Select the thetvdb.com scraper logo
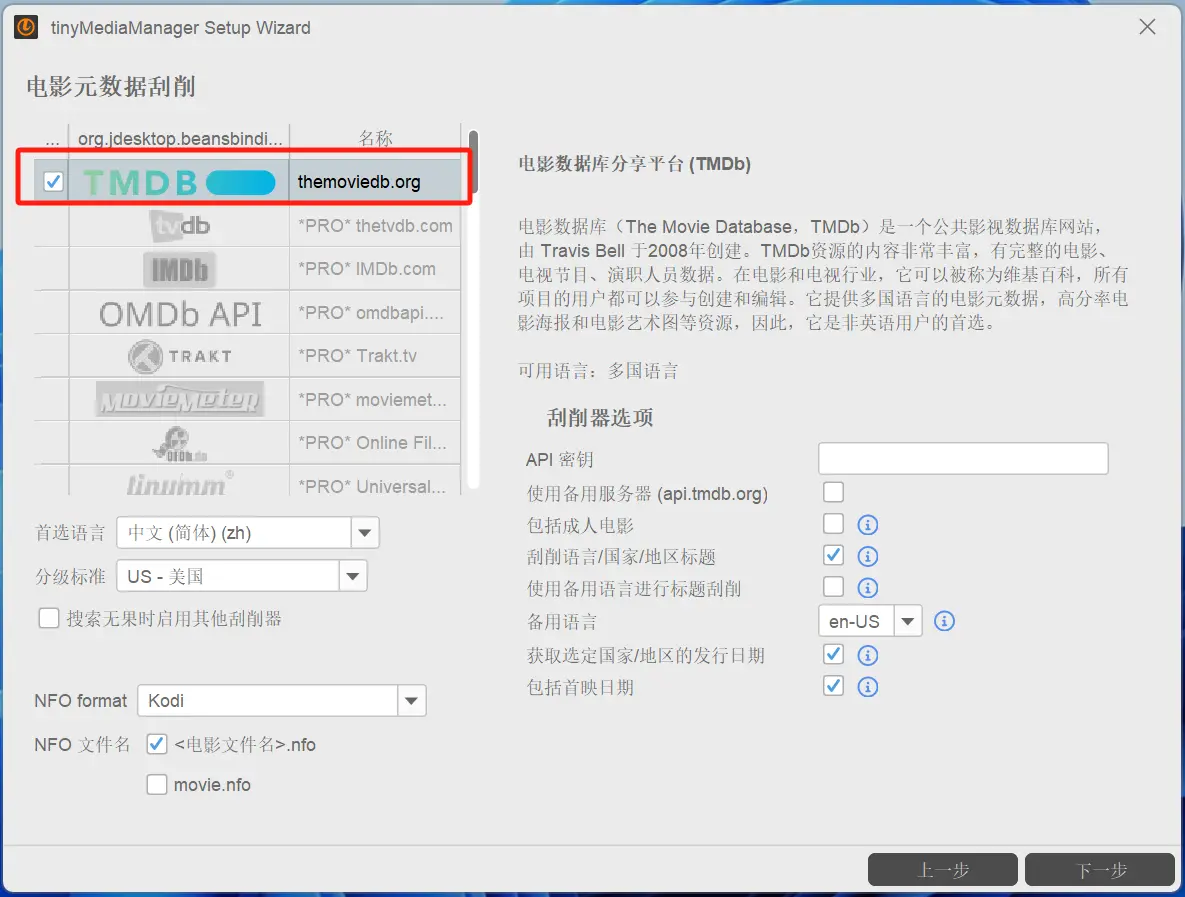1185x897 pixels. click(180, 225)
